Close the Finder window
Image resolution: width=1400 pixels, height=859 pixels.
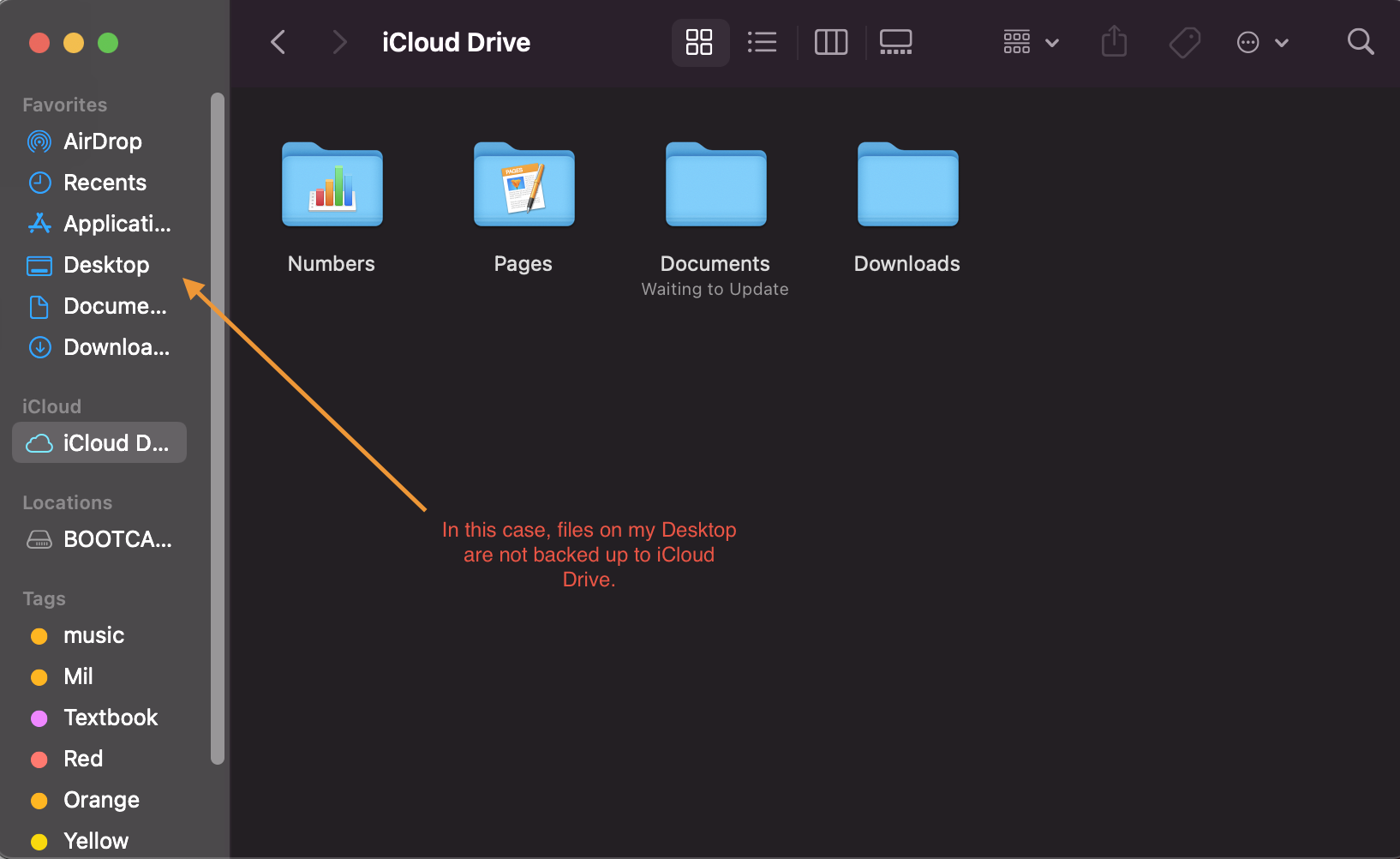(x=39, y=42)
